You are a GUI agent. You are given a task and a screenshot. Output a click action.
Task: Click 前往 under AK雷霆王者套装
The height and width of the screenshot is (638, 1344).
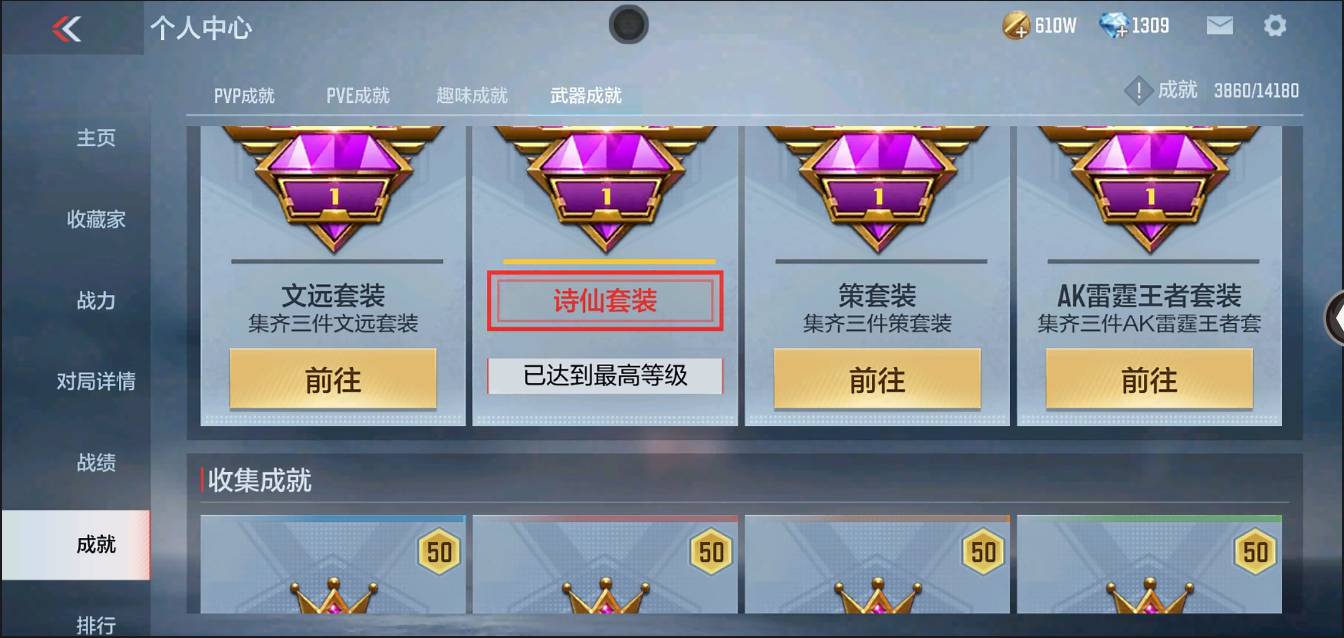coord(1149,379)
